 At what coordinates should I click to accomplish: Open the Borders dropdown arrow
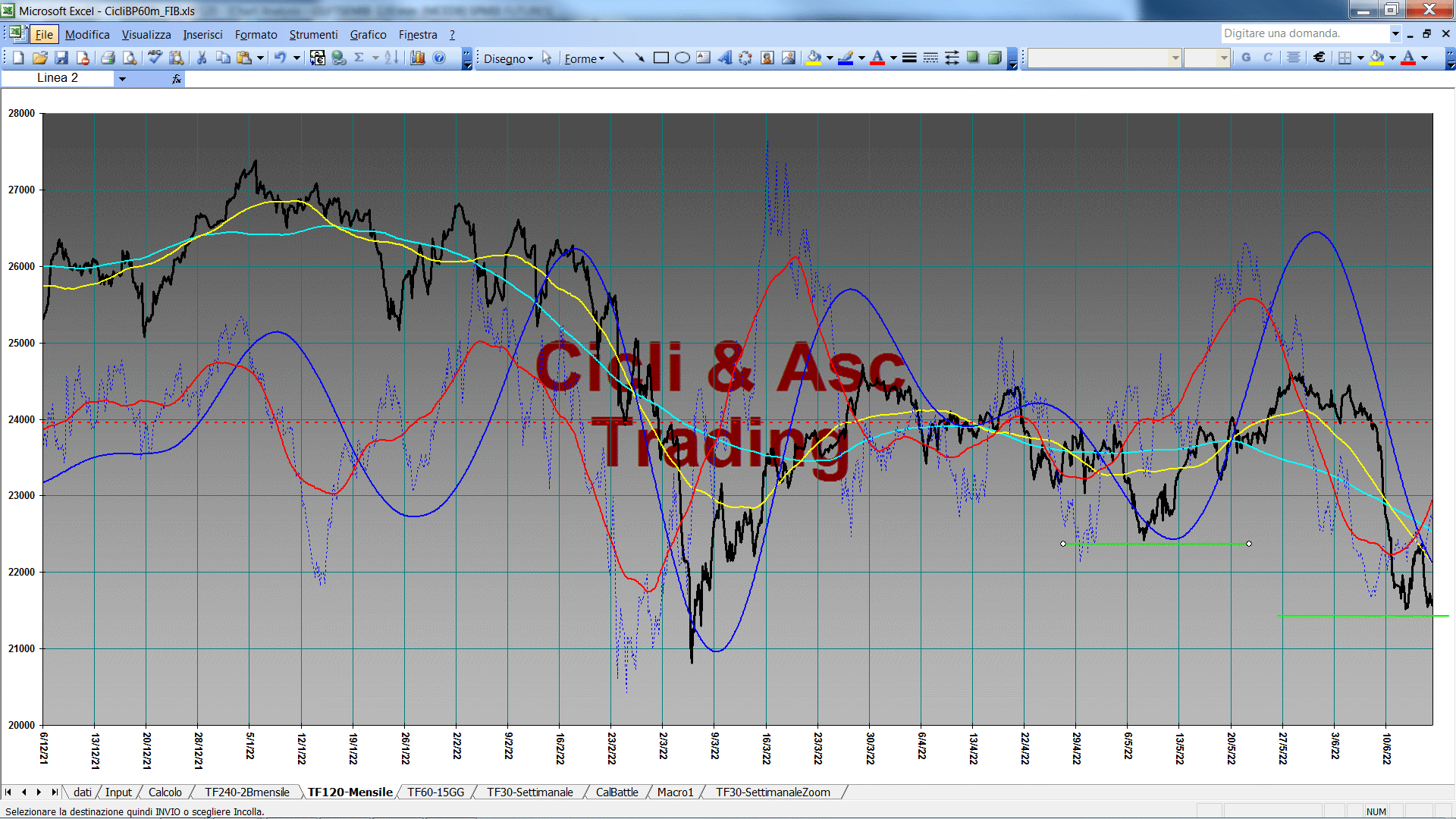[x=1360, y=58]
